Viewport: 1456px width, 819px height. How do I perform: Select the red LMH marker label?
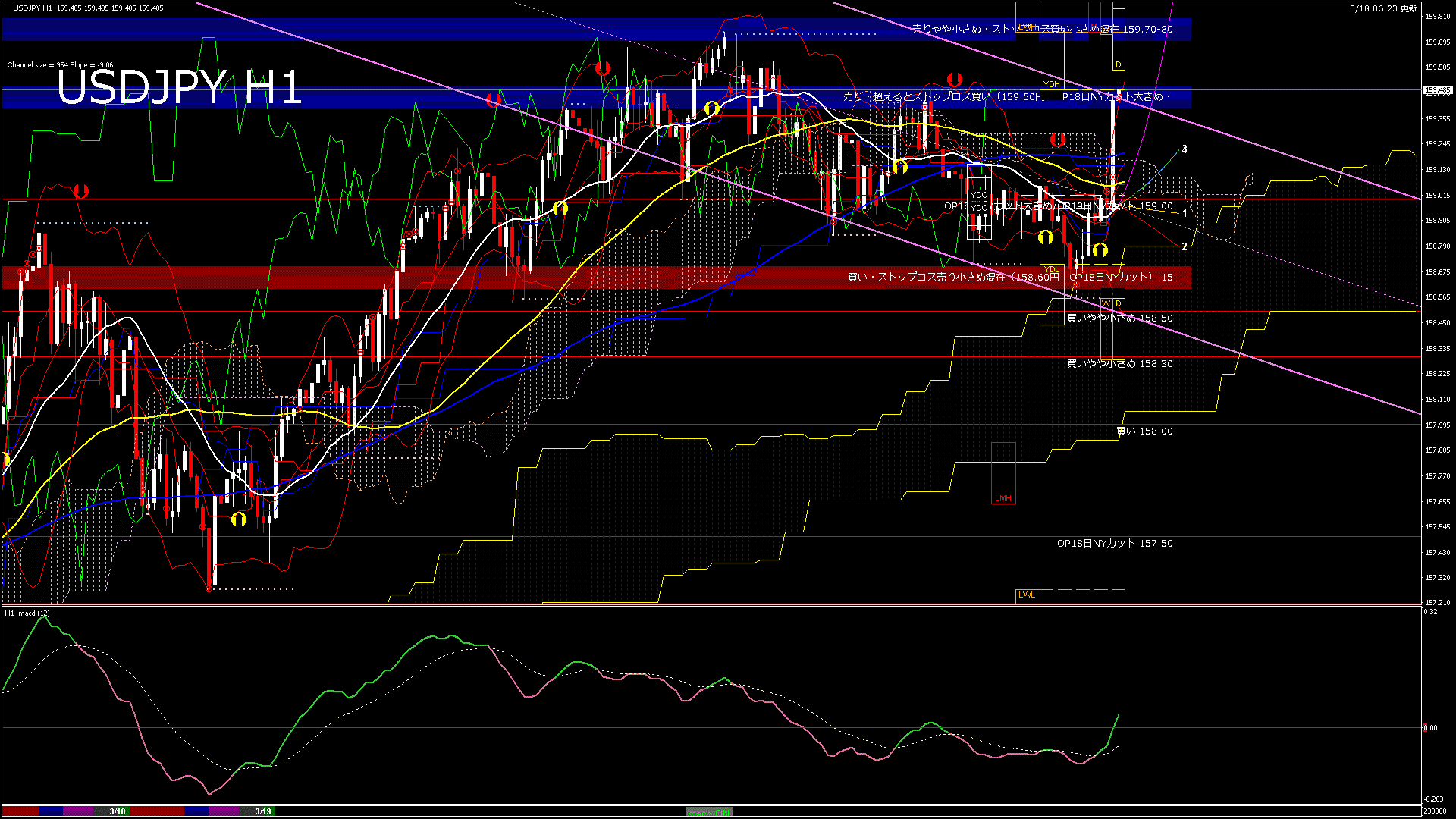(x=1003, y=498)
